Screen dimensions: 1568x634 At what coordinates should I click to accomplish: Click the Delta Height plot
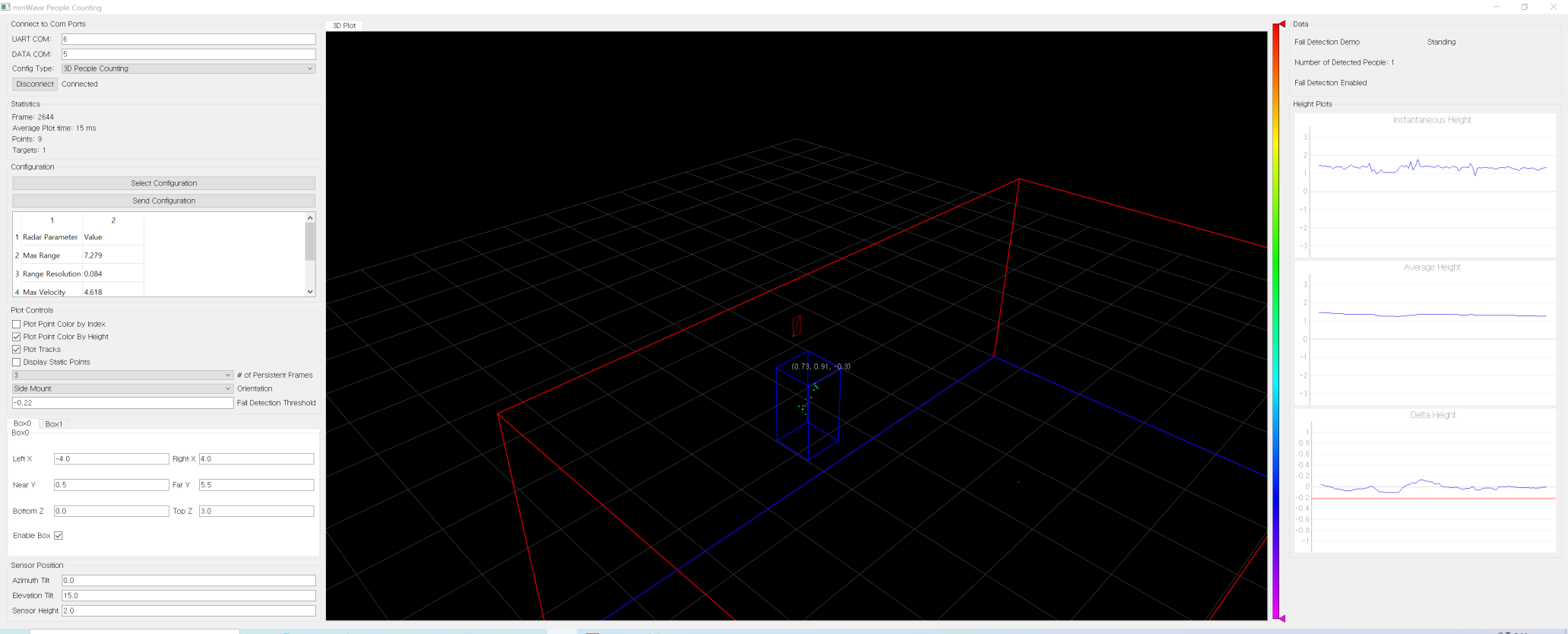click(1426, 480)
